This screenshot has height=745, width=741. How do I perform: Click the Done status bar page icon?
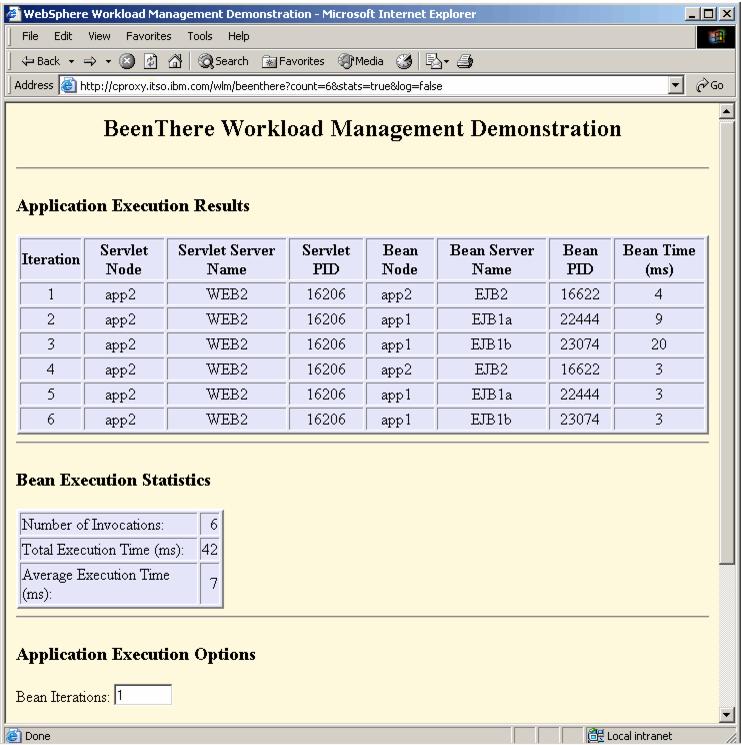pyautogui.click(x=14, y=735)
